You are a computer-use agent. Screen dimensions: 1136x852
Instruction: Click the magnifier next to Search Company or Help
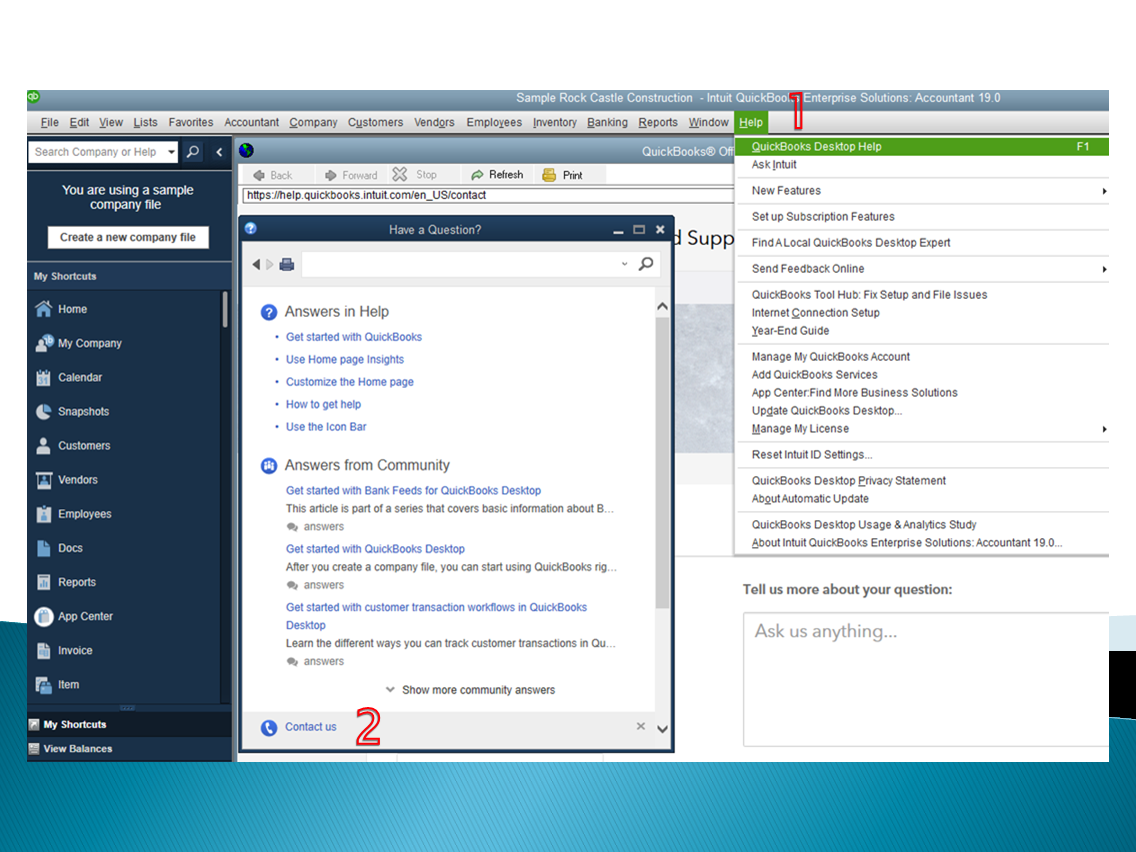(x=193, y=152)
